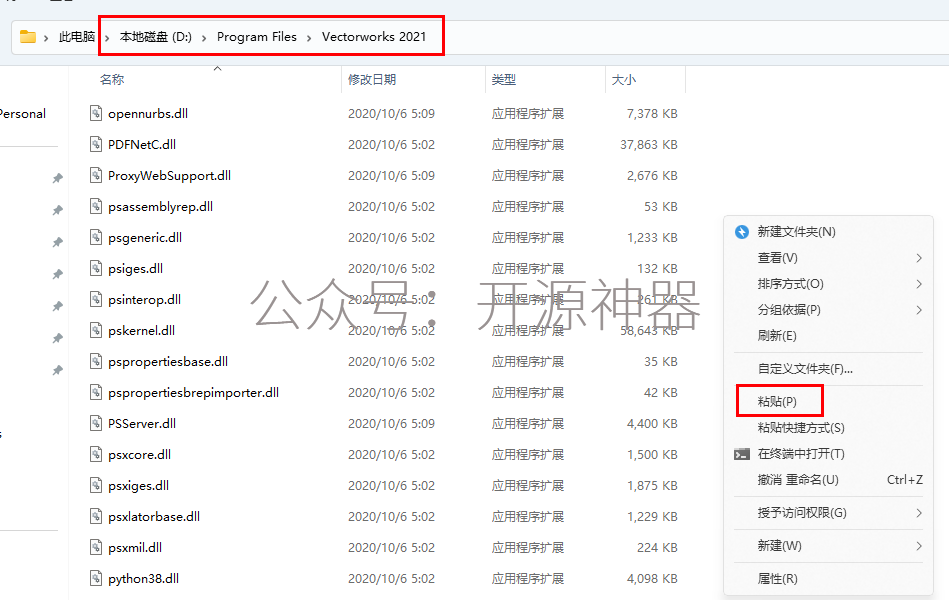Screen dimensions: 949x600
Task: Click the PSServer.dll file icon
Action: tap(96, 423)
